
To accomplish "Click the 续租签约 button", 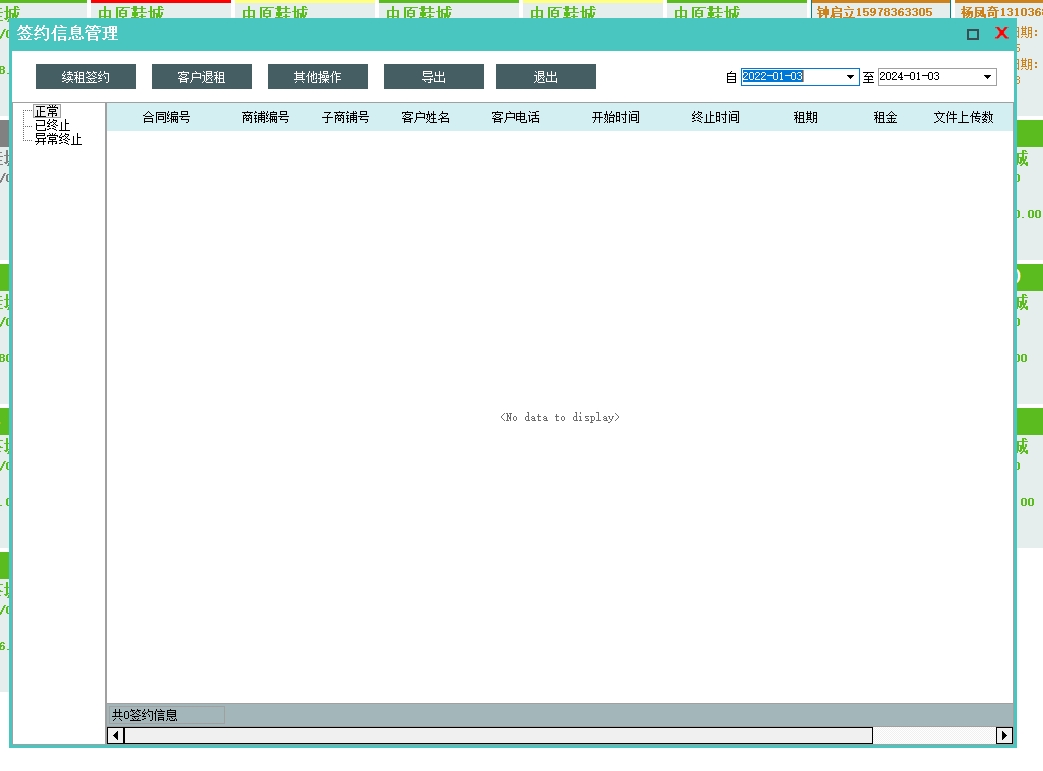I will 86,77.
